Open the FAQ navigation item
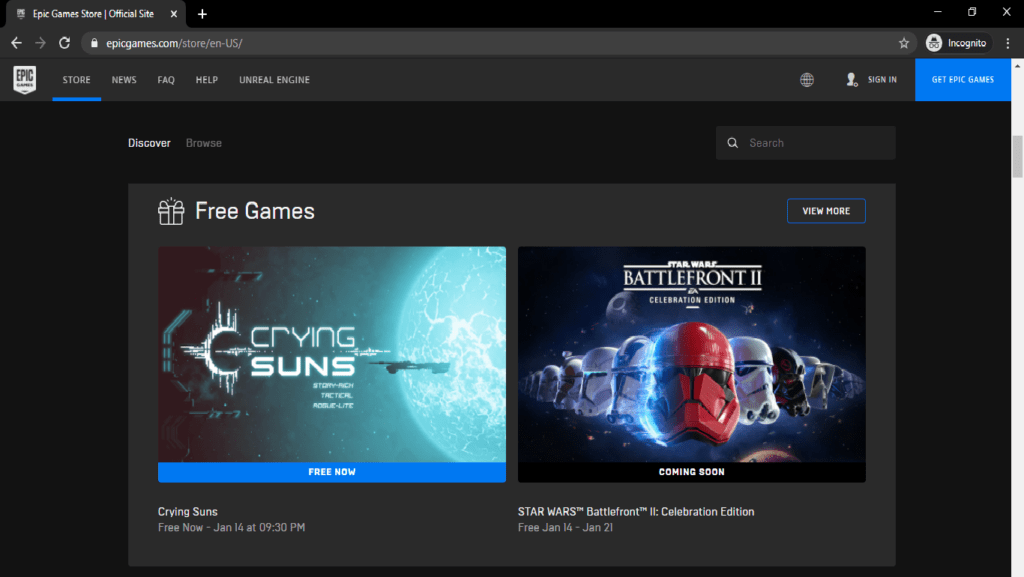The height and width of the screenshot is (577, 1024). click(x=166, y=80)
